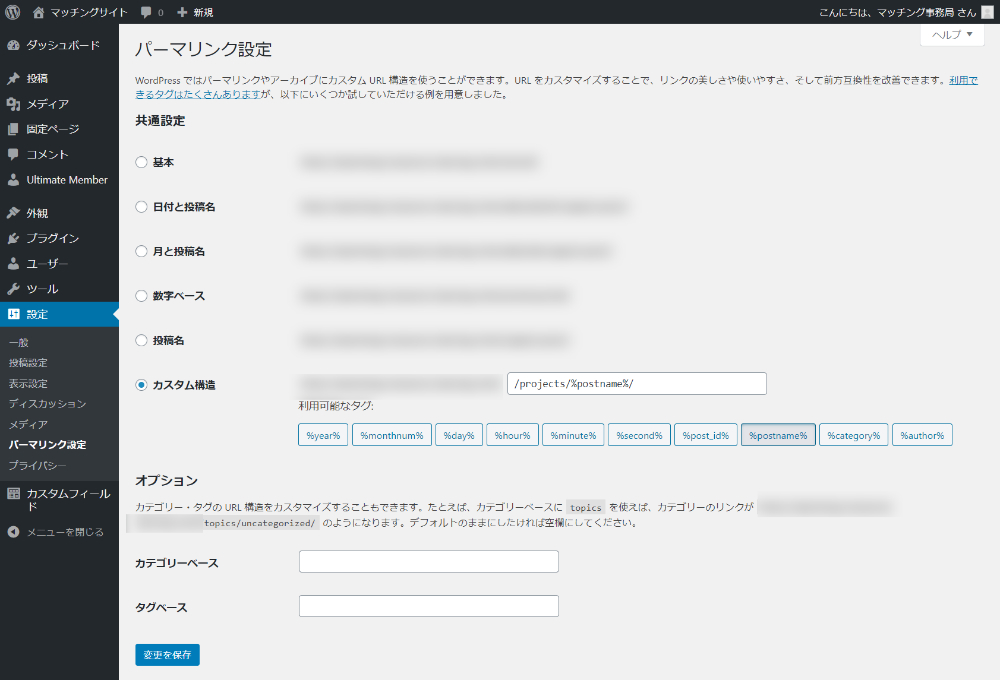Click the home icon beside マッチングサイト
Image resolution: width=1000 pixels, height=680 pixels.
(38, 12)
